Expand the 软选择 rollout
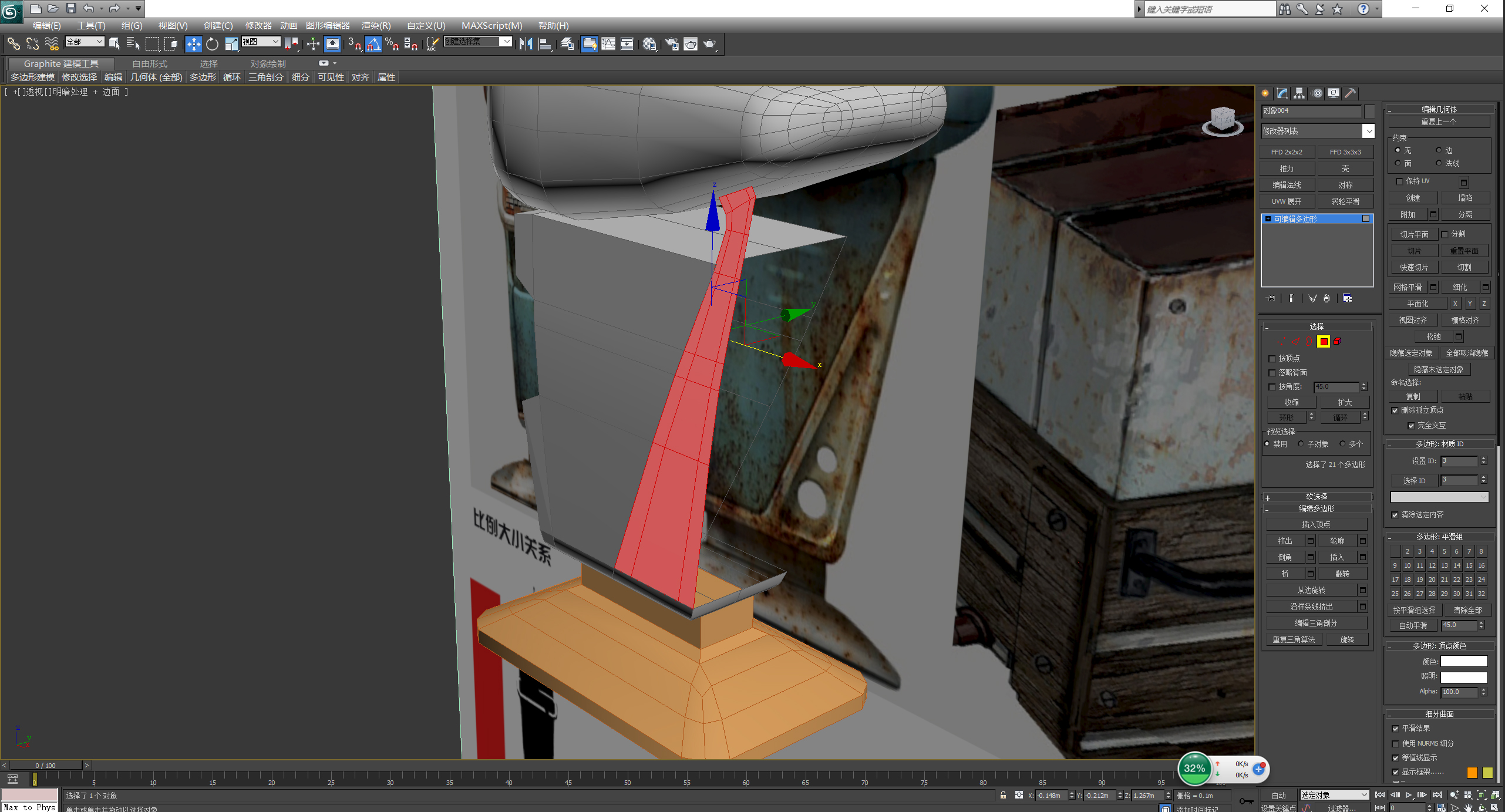 (1317, 497)
